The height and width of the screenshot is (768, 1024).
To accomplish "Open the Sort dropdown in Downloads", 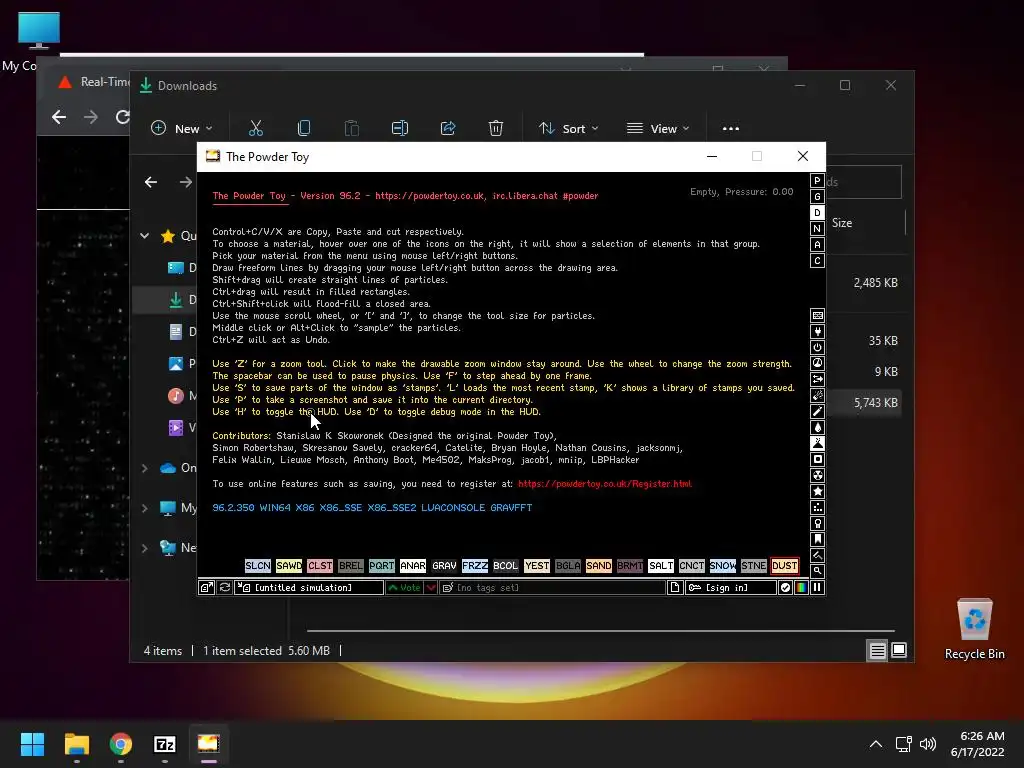I will coord(568,129).
